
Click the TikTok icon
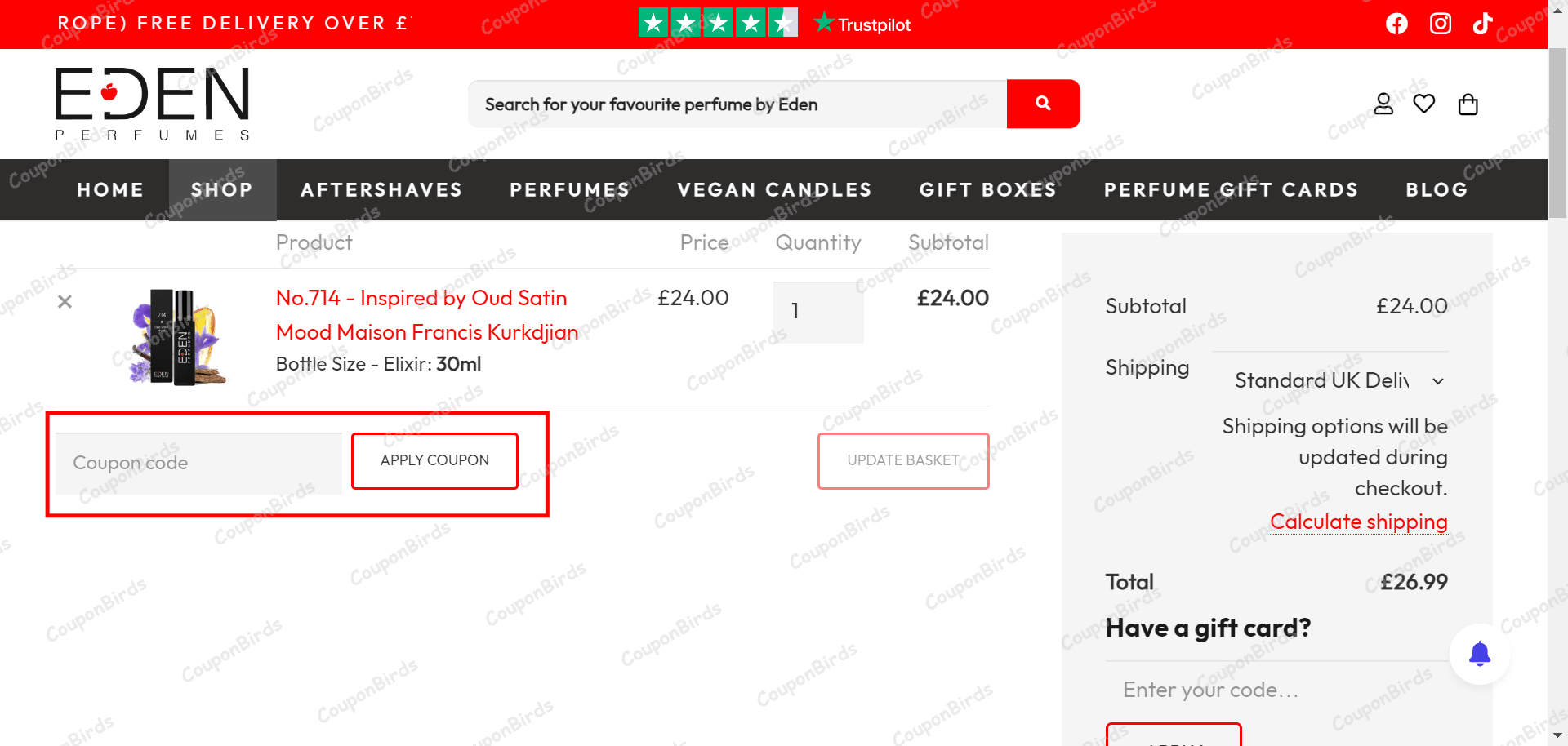(1481, 24)
